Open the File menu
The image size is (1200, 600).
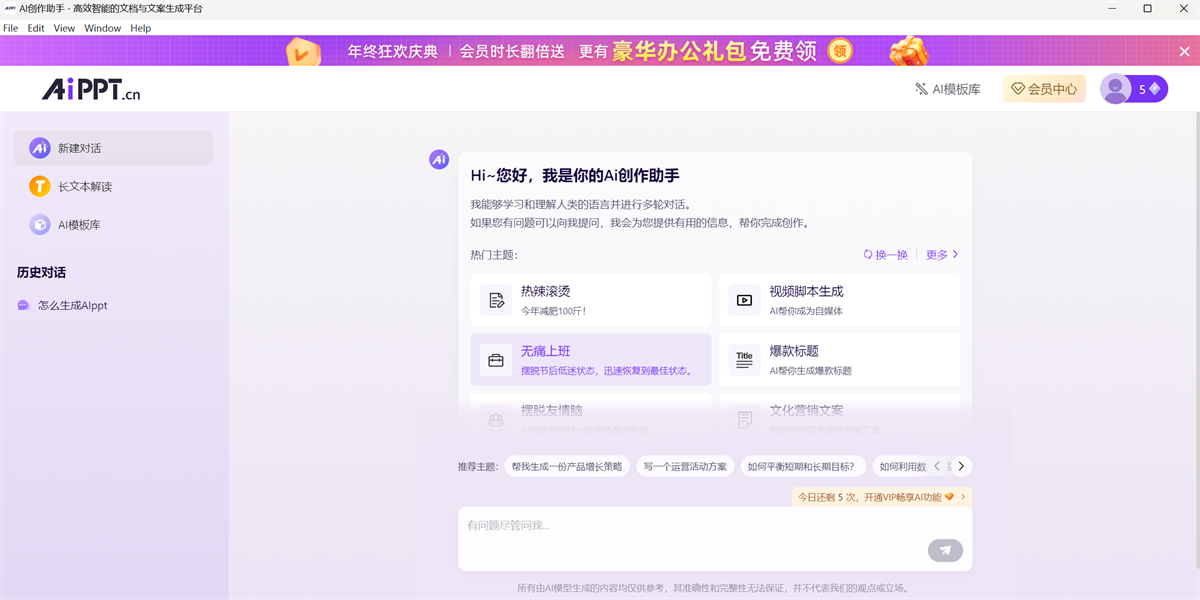click(x=11, y=28)
